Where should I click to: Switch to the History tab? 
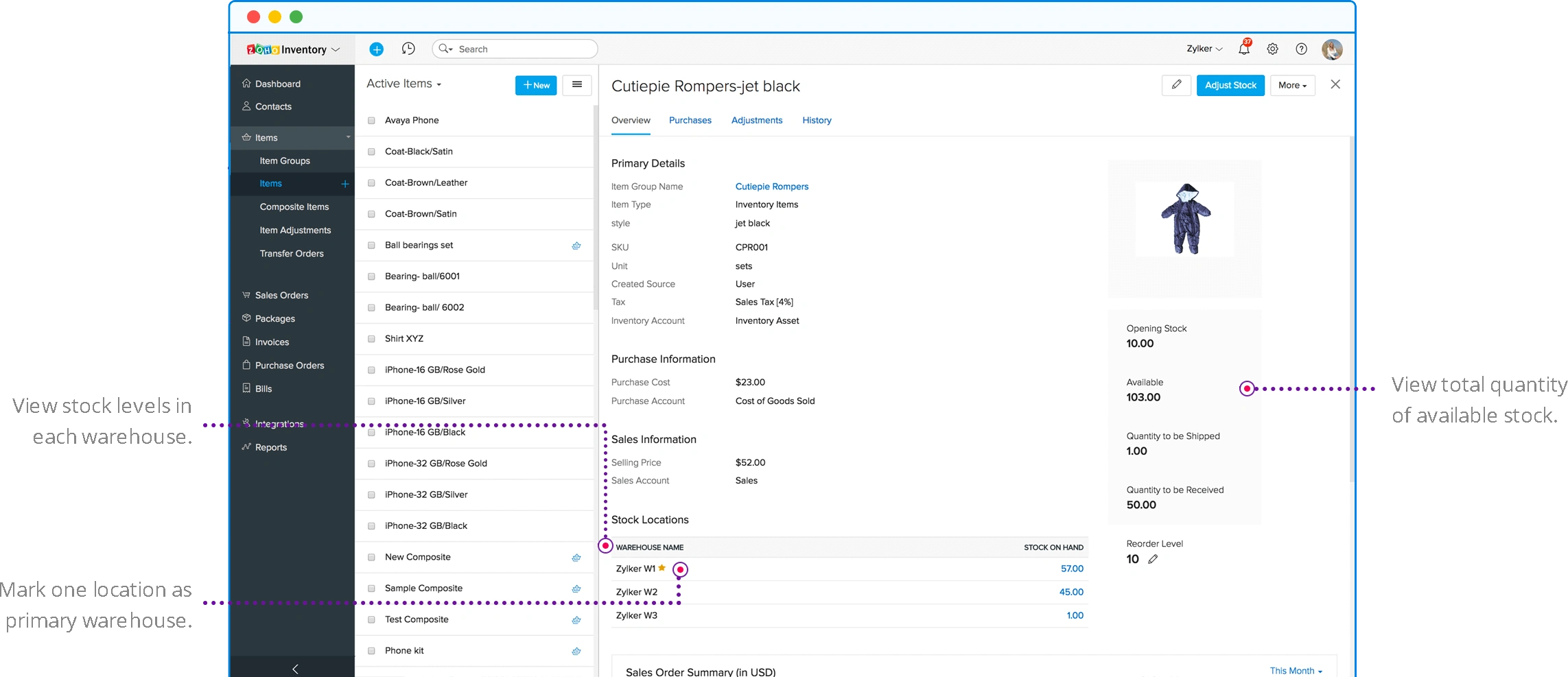(817, 120)
